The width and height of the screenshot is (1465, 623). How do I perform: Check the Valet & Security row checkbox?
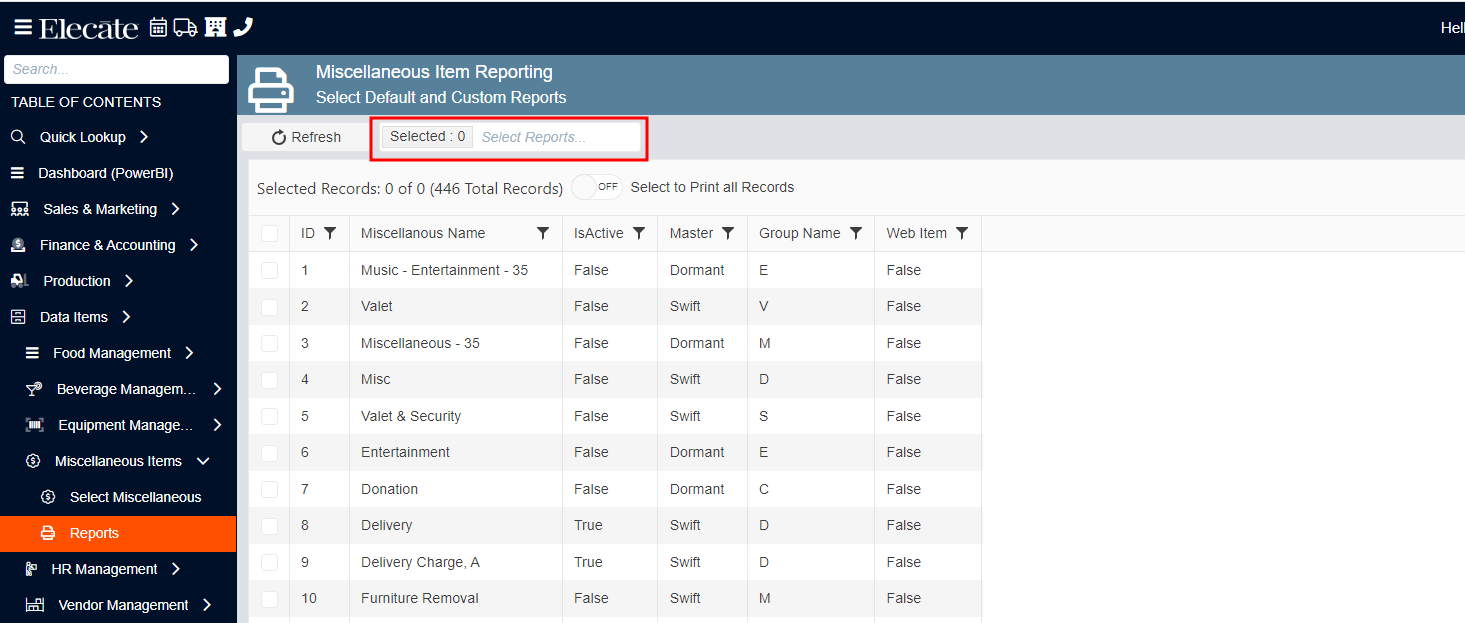[269, 416]
